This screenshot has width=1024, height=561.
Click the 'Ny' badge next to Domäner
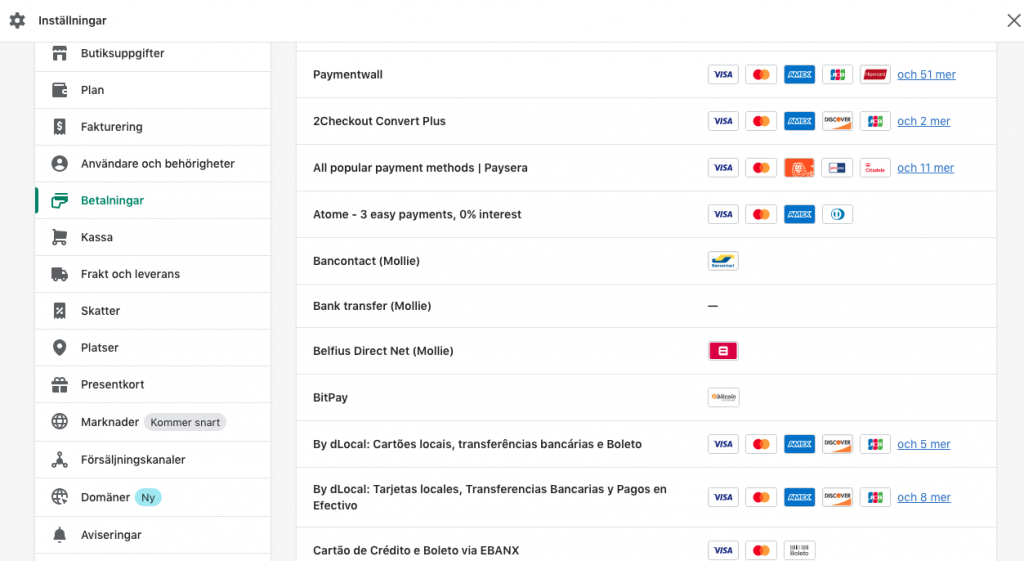click(148, 498)
